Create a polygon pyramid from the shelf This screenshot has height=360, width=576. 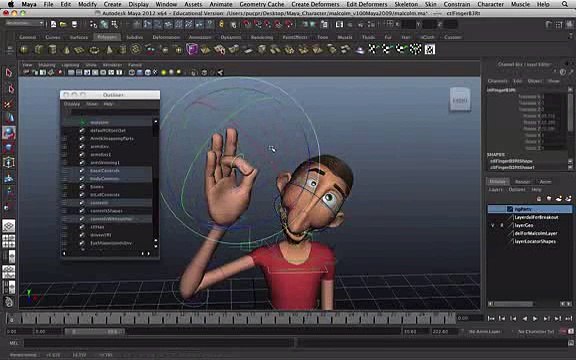tap(109, 49)
